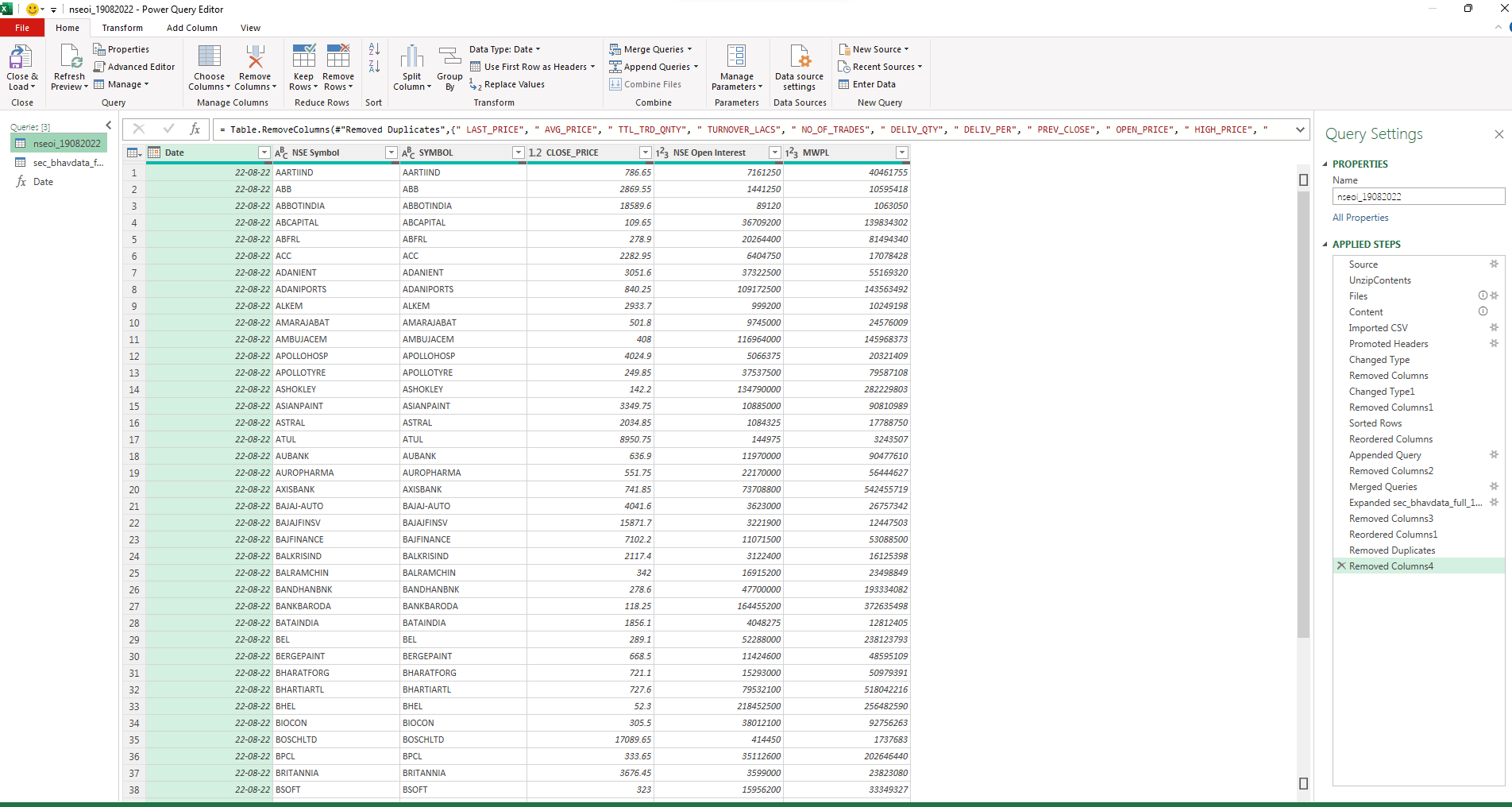Switch to the View tab
1512x807 pixels.
tap(251, 28)
